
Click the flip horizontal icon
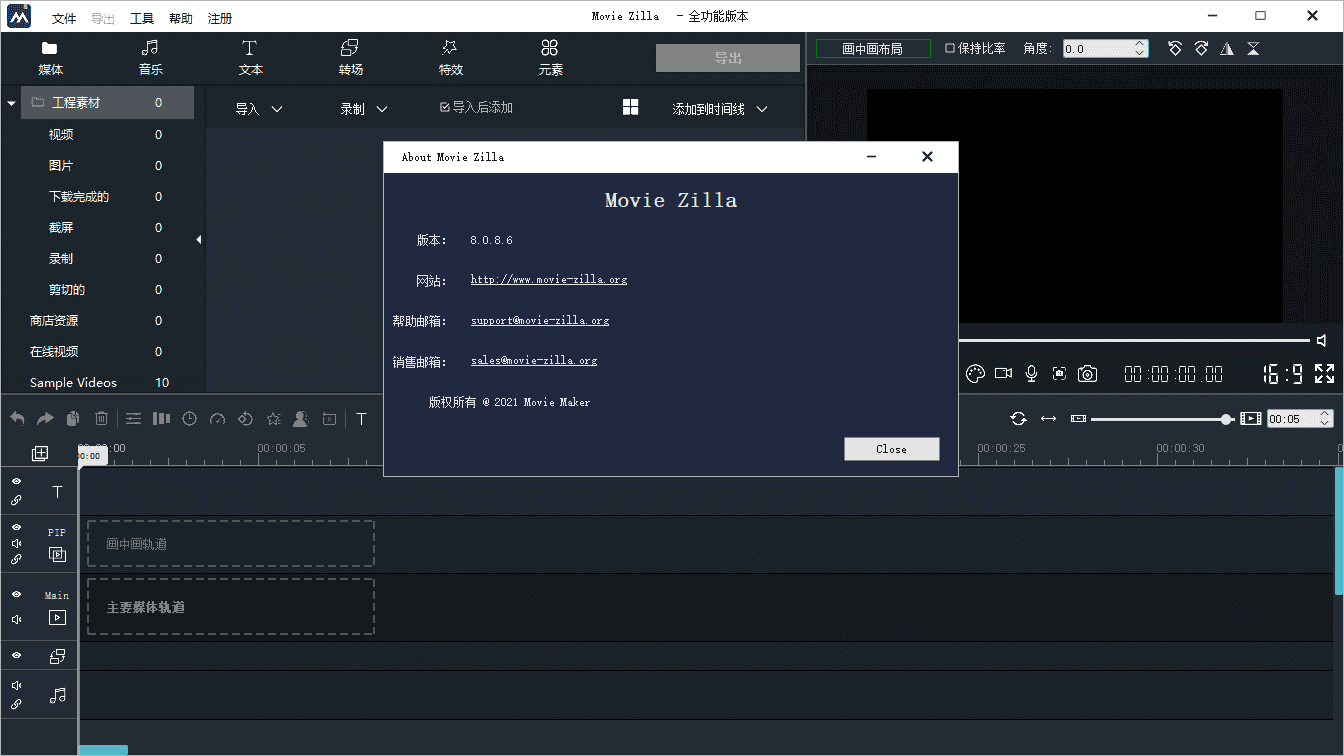(x=1227, y=49)
